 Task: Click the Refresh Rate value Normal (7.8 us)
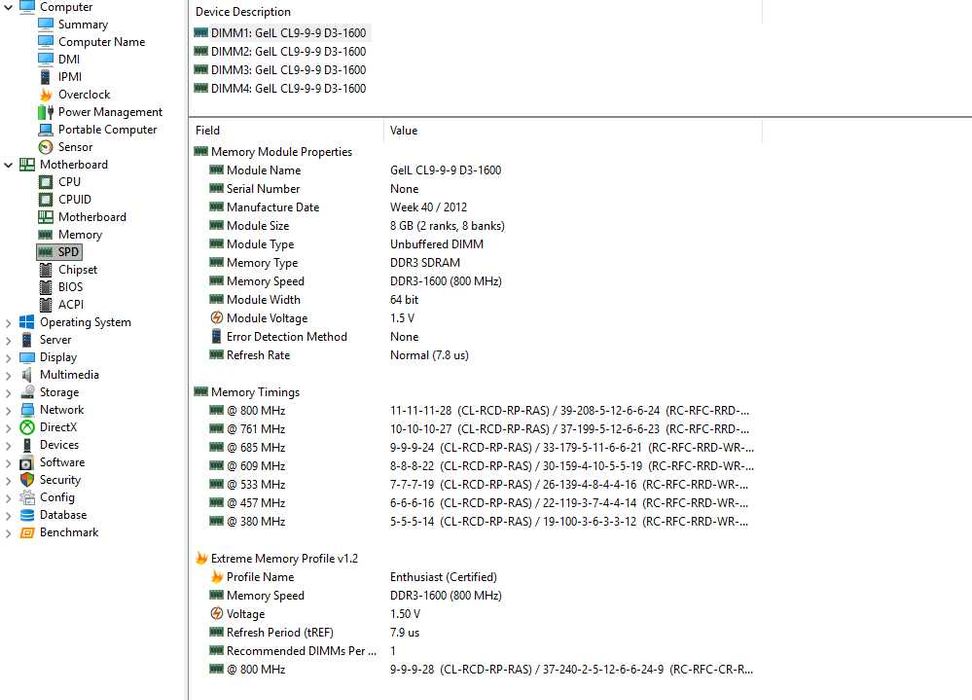pos(429,355)
